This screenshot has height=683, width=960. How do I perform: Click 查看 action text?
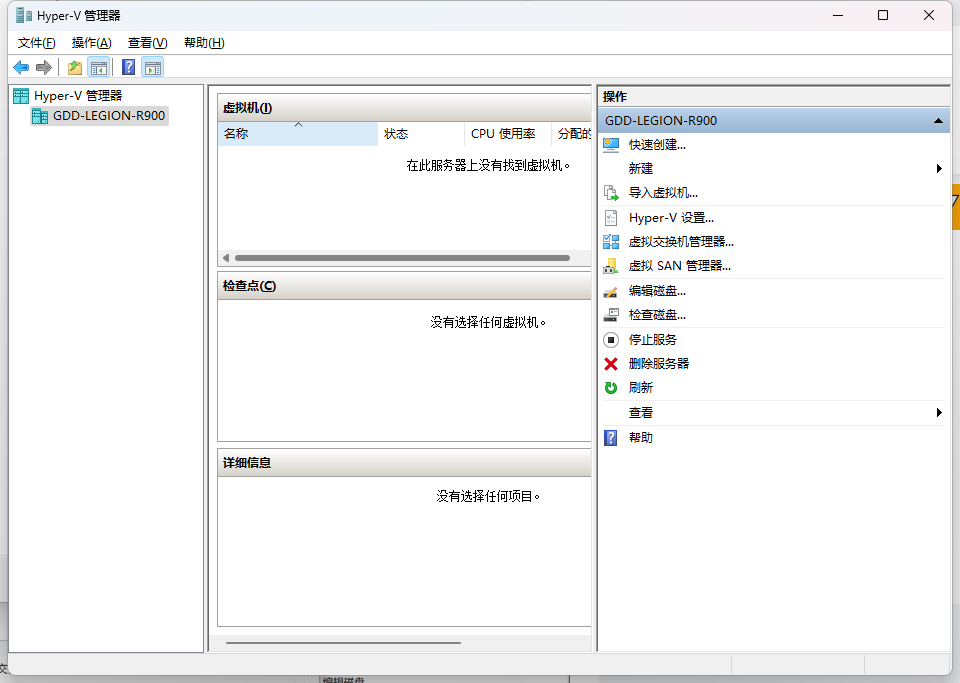coord(640,413)
